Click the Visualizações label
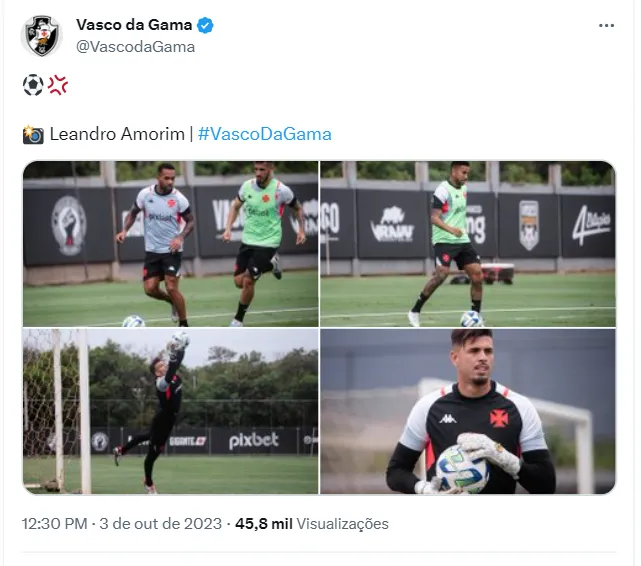 pos(342,523)
